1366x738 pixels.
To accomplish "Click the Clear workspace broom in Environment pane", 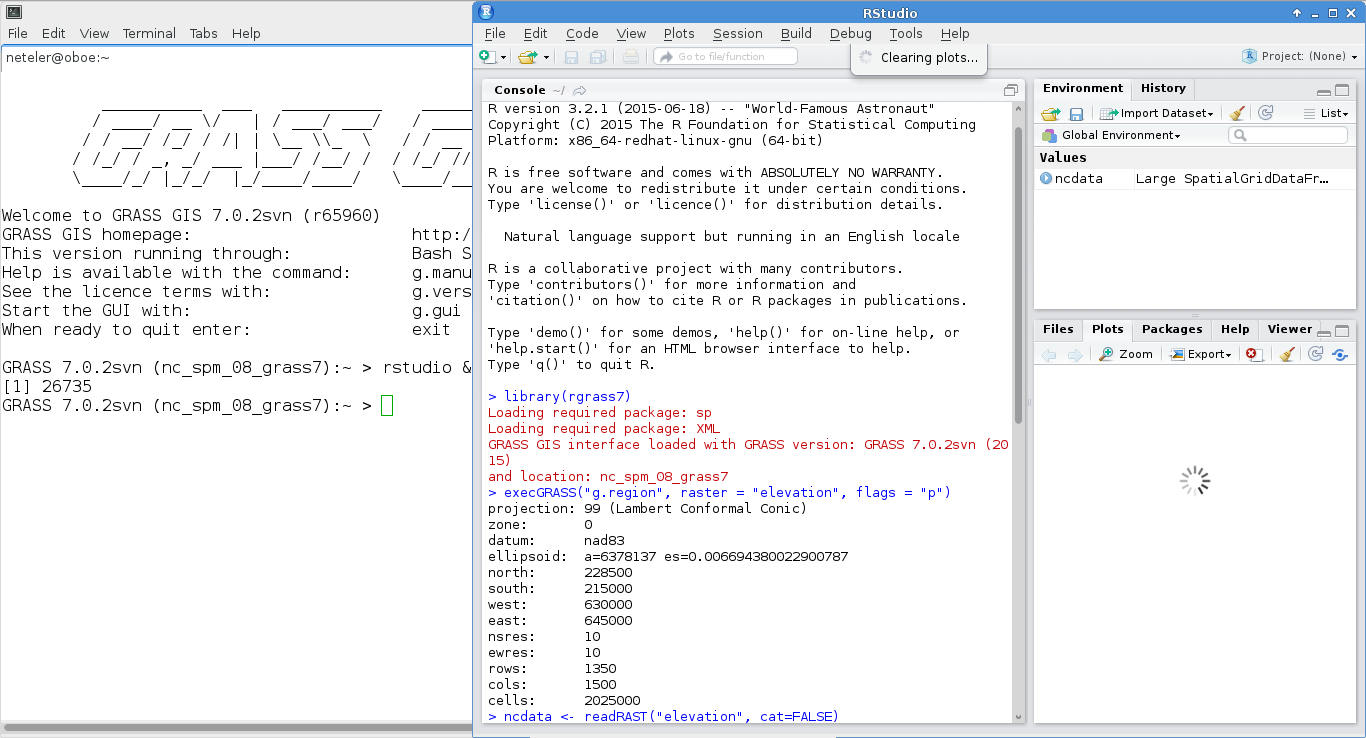I will pos(1237,114).
